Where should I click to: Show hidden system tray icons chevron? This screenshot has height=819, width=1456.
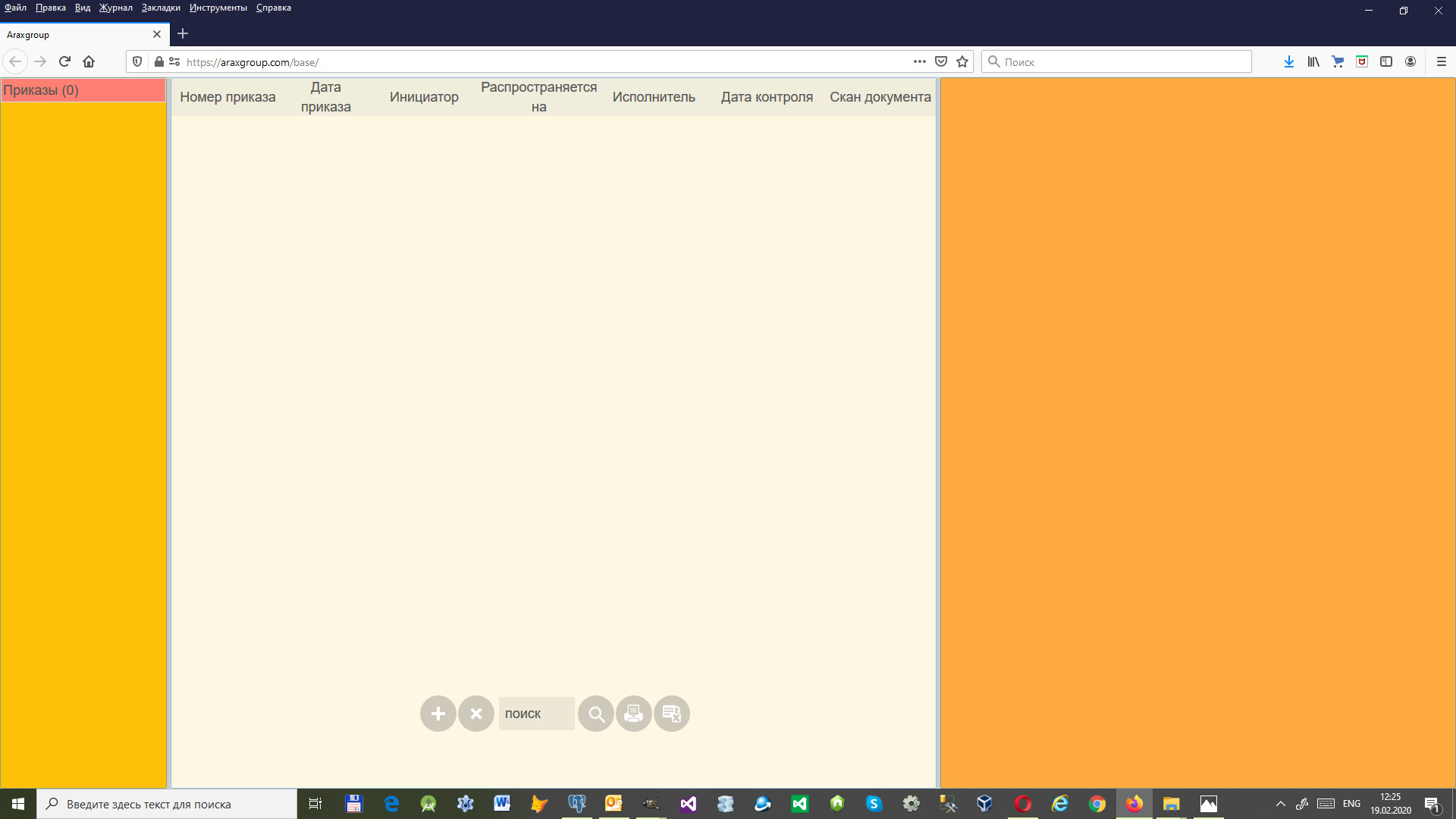pyautogui.click(x=1280, y=804)
